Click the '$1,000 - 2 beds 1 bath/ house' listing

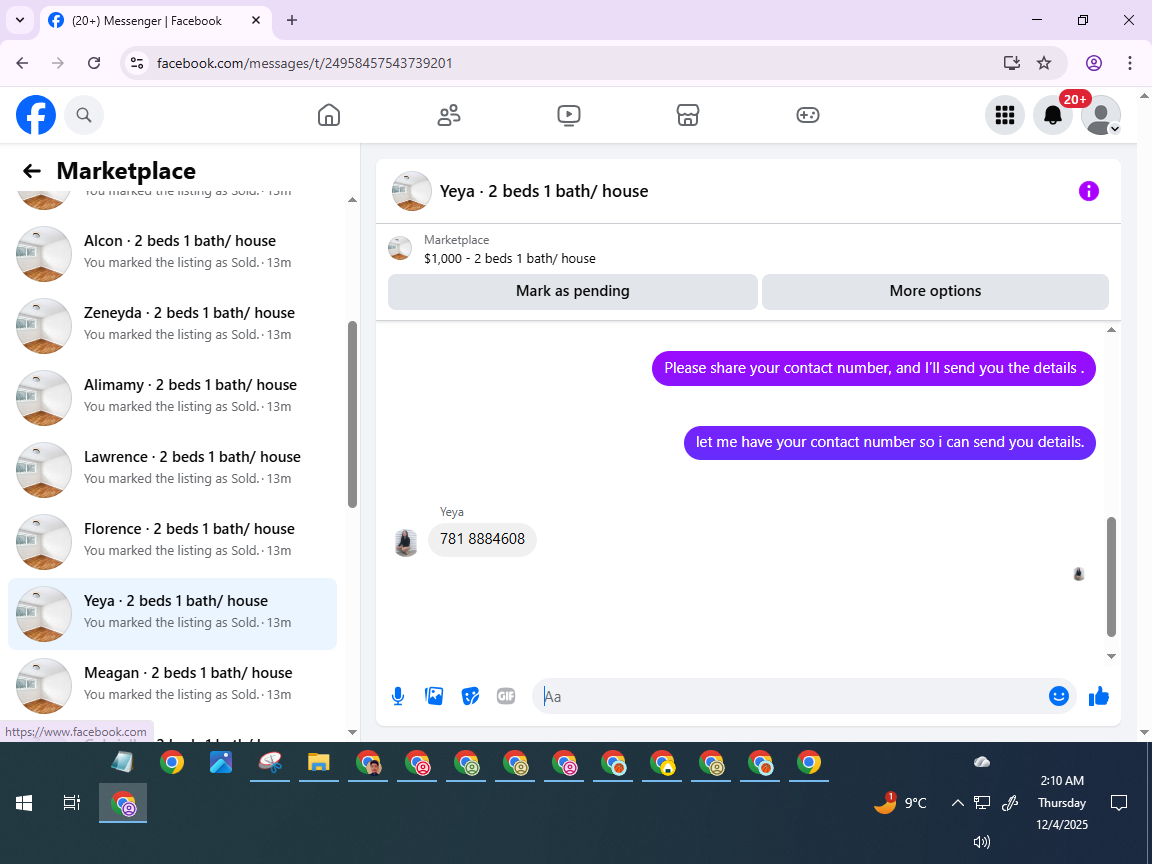pos(509,259)
